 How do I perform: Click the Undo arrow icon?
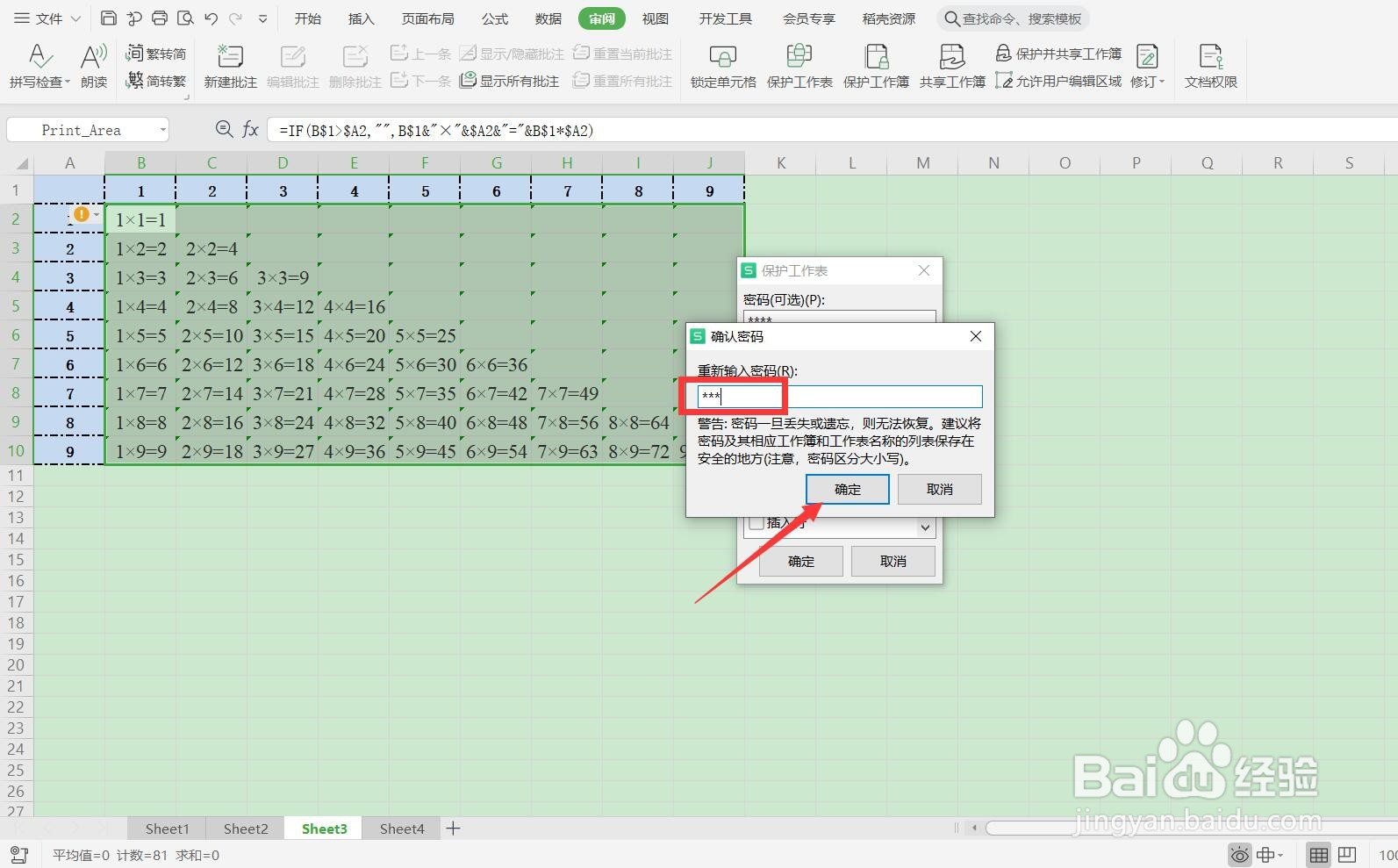(x=211, y=18)
